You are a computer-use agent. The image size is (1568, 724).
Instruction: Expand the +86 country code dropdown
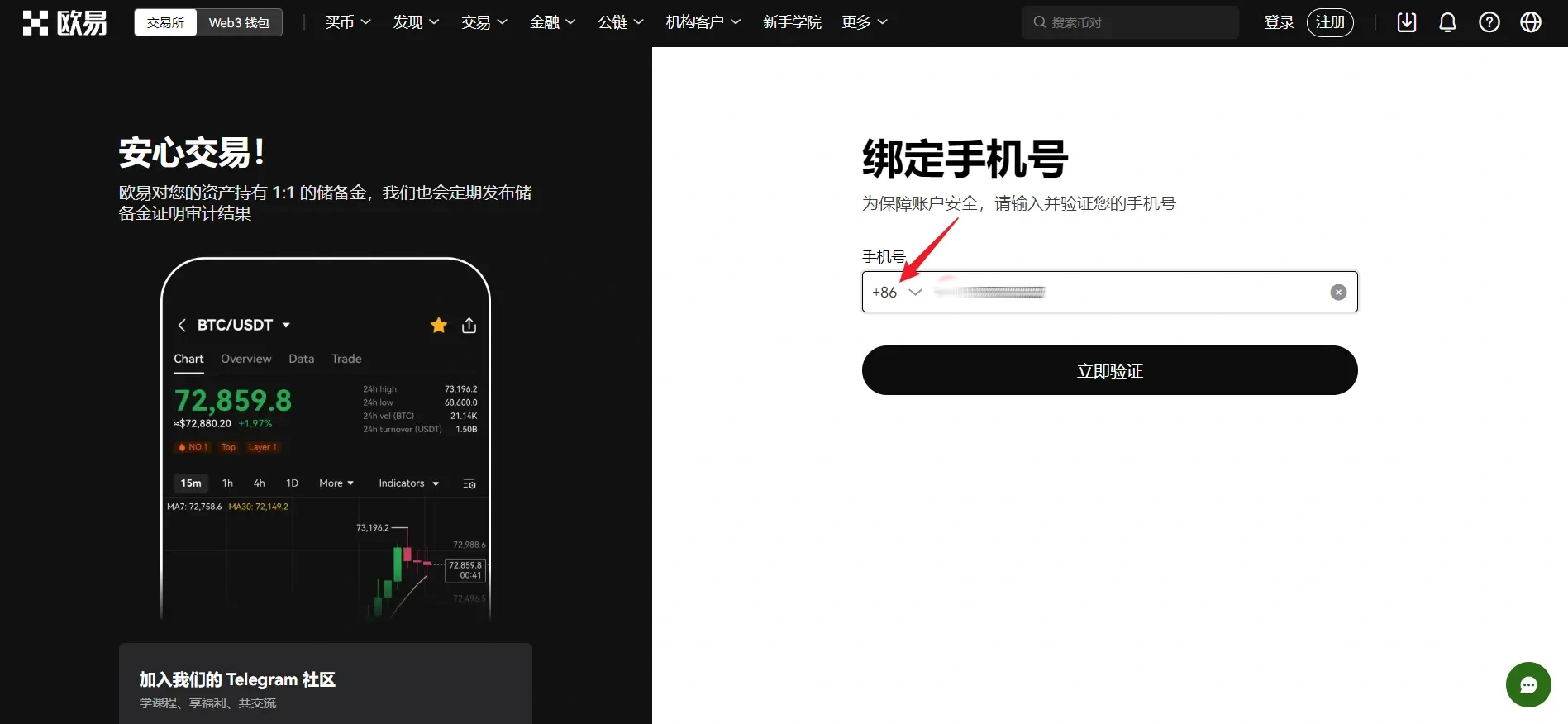tap(897, 292)
